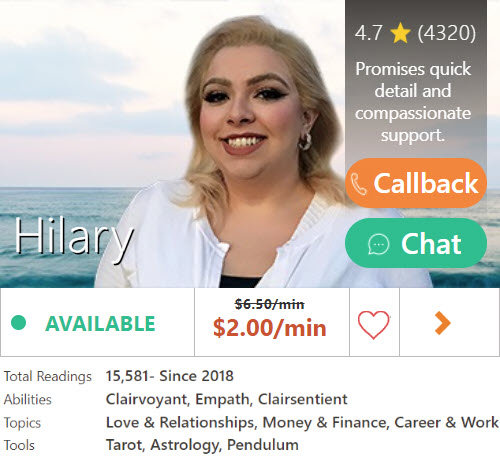This screenshot has width=500, height=468.
Task: Click the green availability dot
Action: [x=18, y=323]
